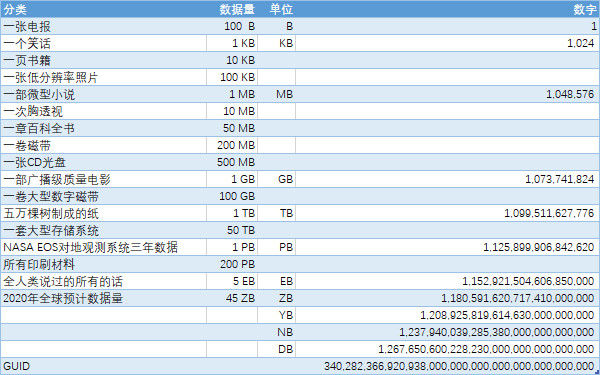This screenshot has width=600, height=375.
Task: Select the 一张CD光盘 row label
Action: pos(103,162)
